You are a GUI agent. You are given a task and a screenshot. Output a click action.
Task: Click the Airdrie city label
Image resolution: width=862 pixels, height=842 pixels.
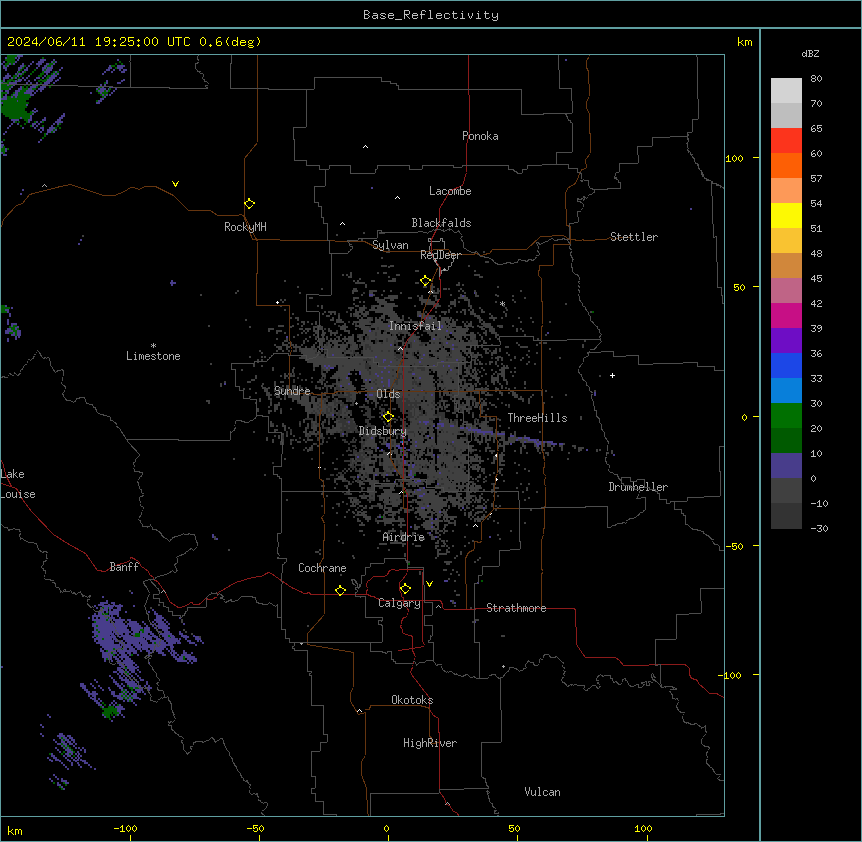click(x=403, y=537)
